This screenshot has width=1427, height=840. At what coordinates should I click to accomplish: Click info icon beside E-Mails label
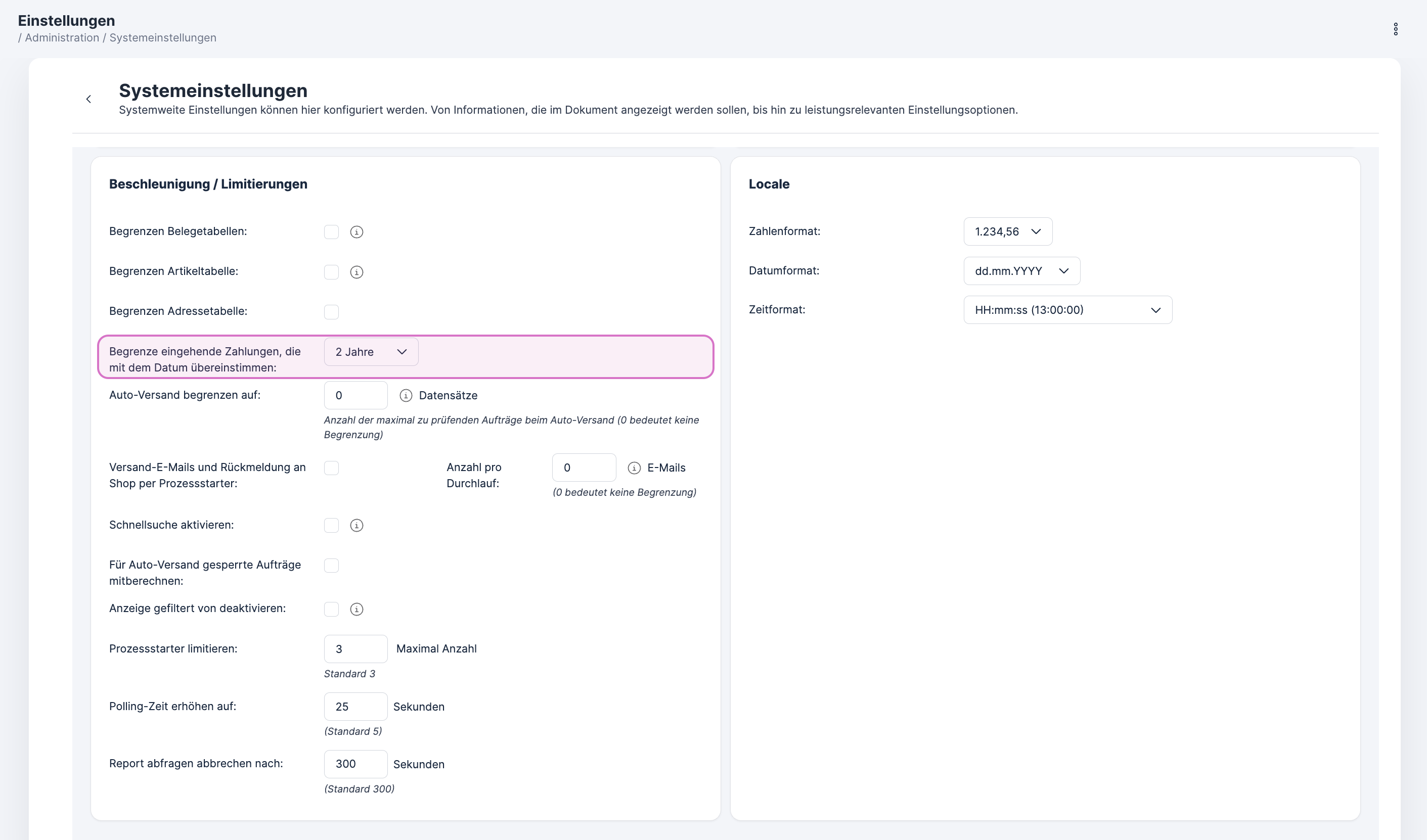pyautogui.click(x=634, y=468)
